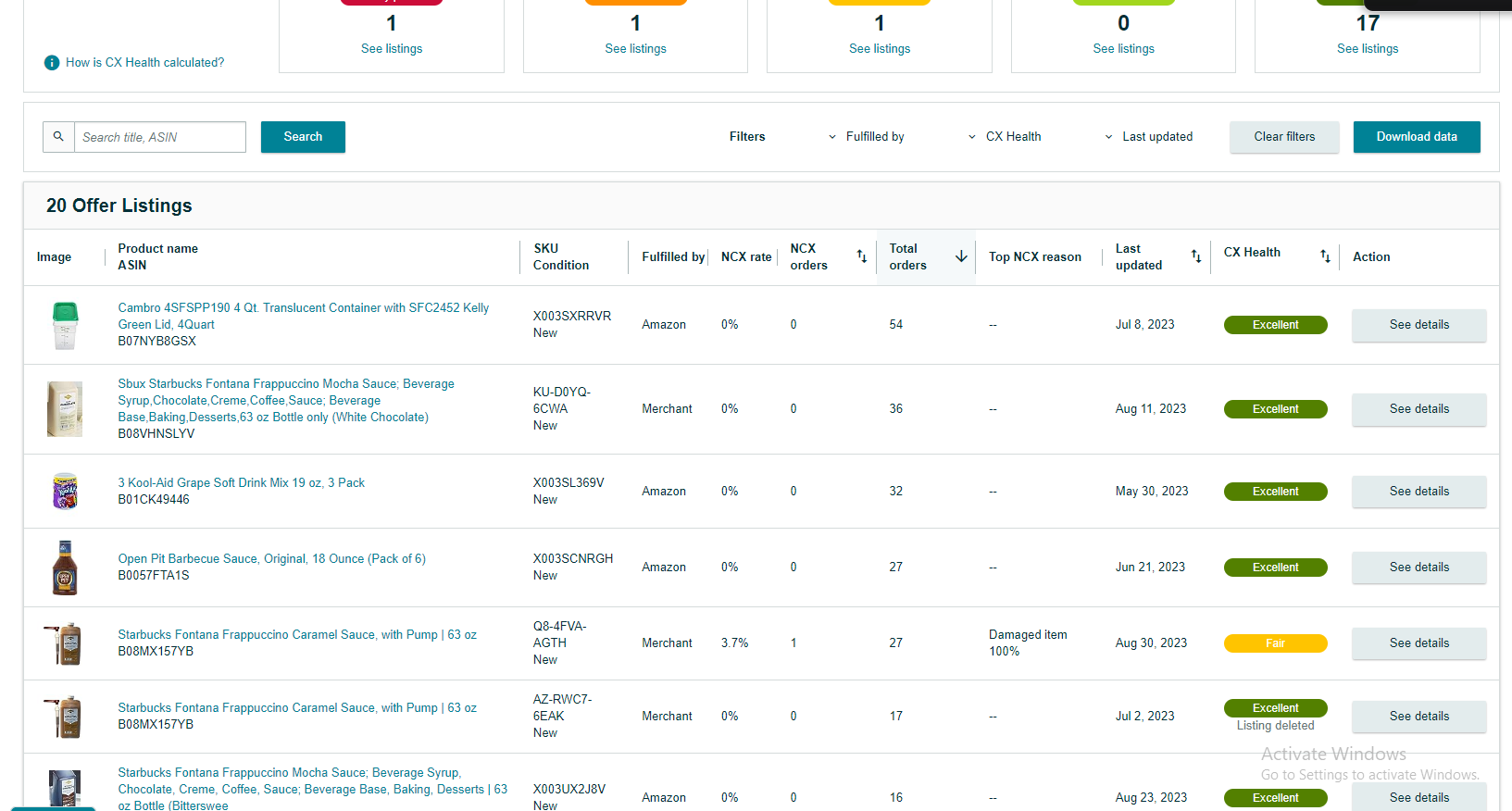The width and height of the screenshot is (1512, 811).
Task: See listings under the yellow-topped card
Action: tap(880, 49)
